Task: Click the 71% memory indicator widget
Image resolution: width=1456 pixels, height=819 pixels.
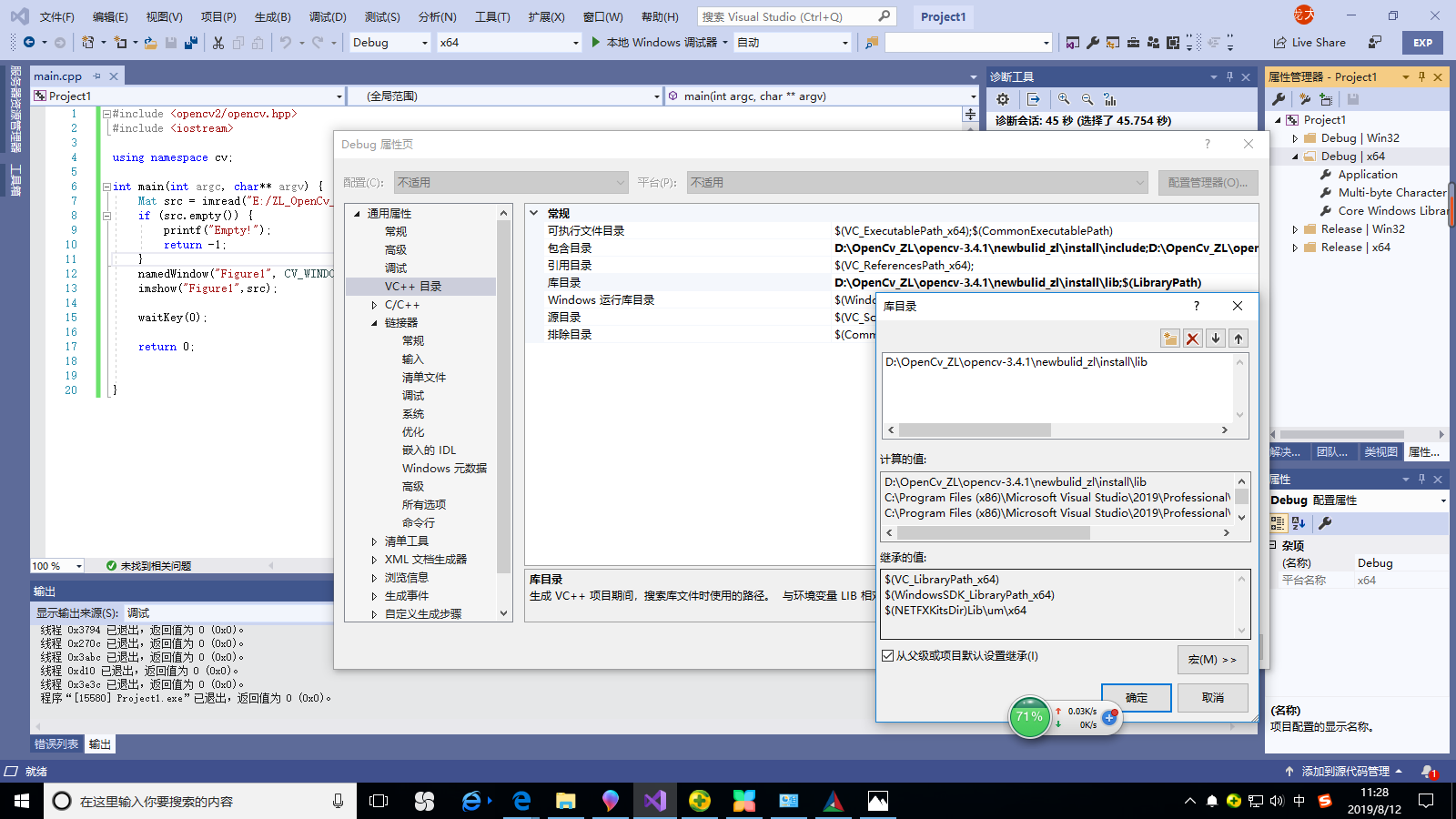Action: tap(1030, 717)
